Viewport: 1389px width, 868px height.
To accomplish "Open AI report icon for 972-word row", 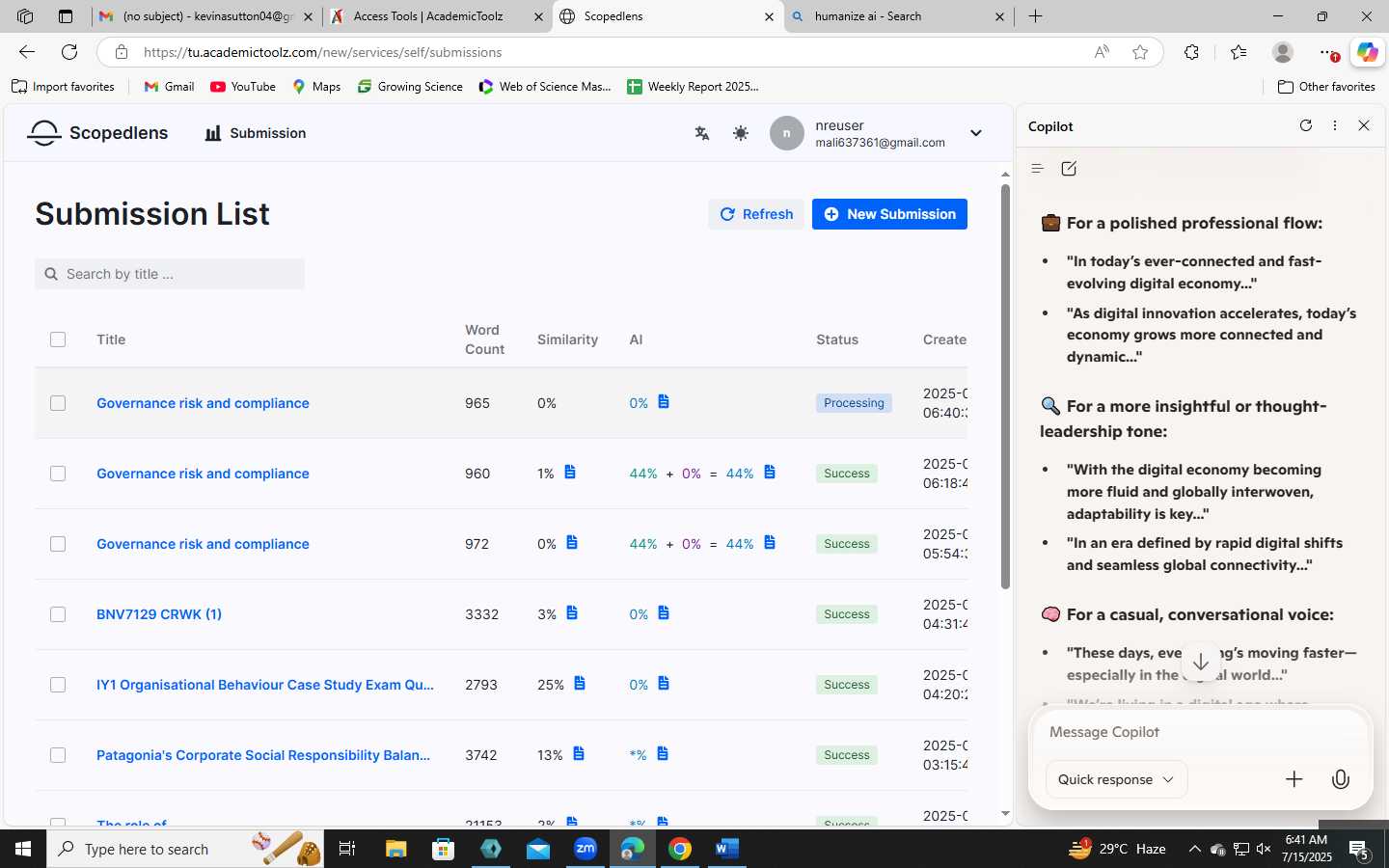I will (770, 542).
